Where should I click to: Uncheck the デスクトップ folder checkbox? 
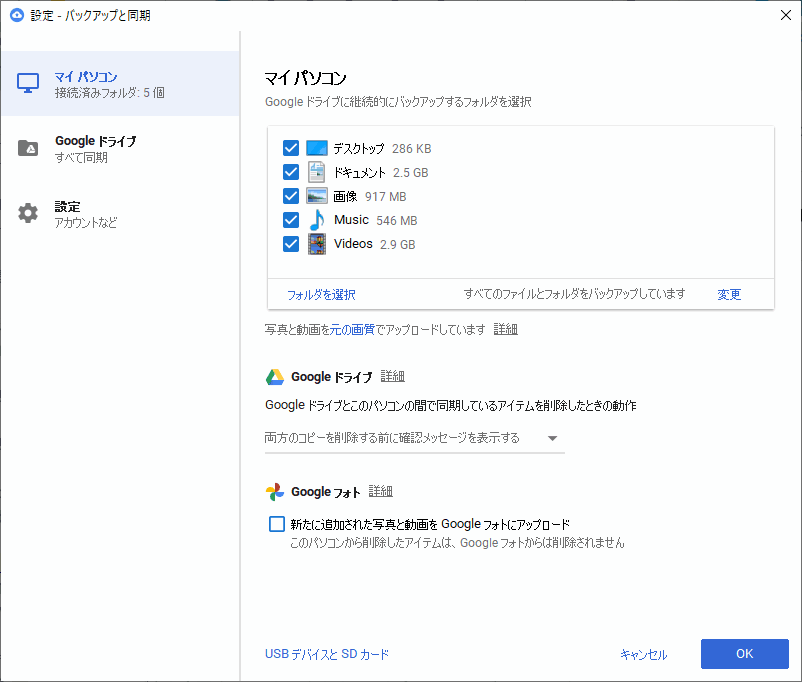pyautogui.click(x=291, y=148)
